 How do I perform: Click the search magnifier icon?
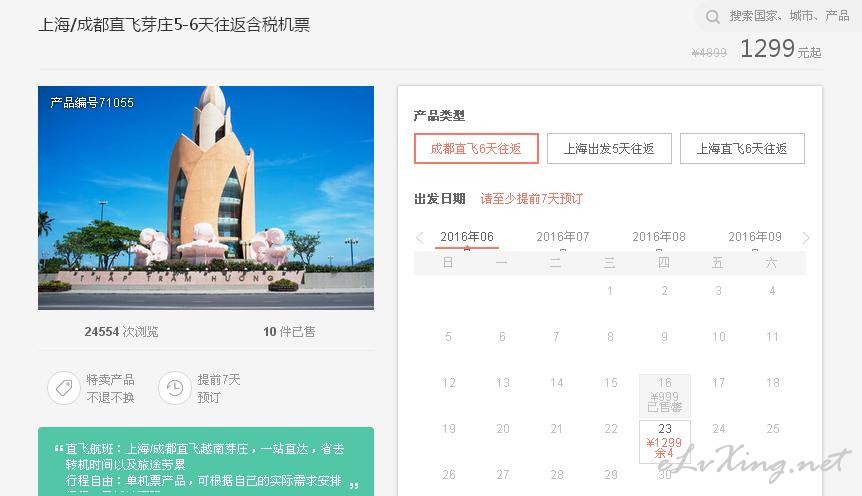point(712,16)
